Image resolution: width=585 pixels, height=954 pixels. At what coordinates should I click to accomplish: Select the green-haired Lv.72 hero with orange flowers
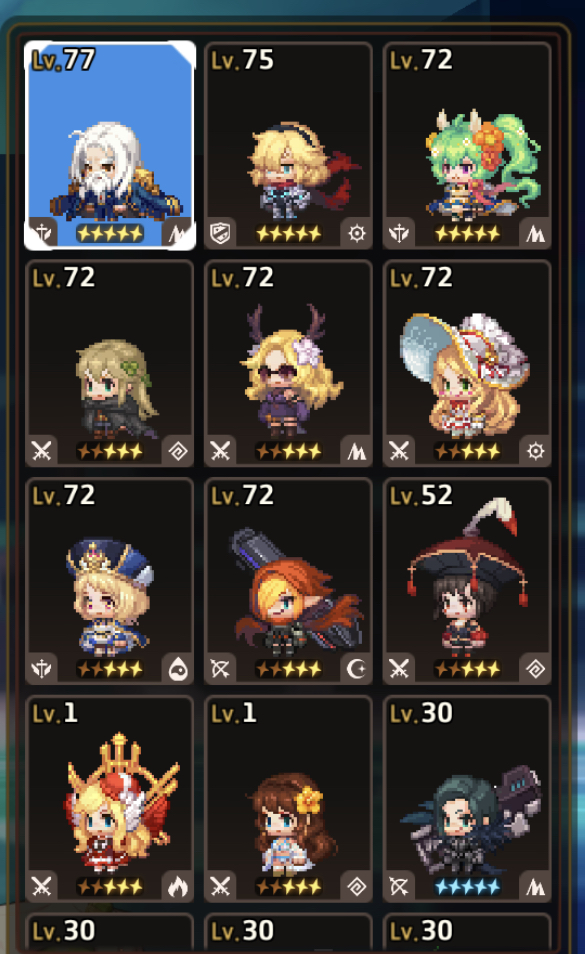pyautogui.click(x=467, y=145)
